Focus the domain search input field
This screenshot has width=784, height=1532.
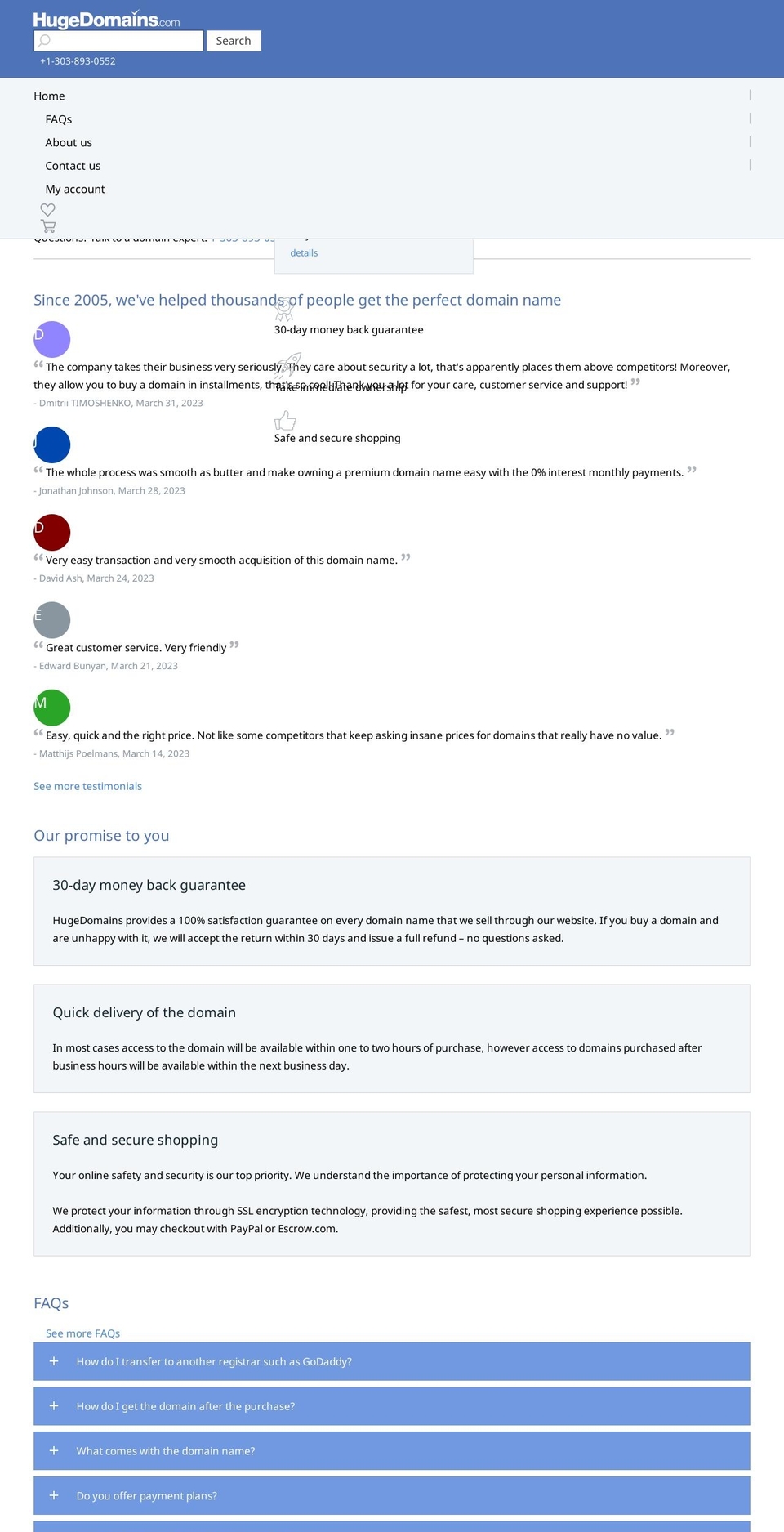click(118, 41)
